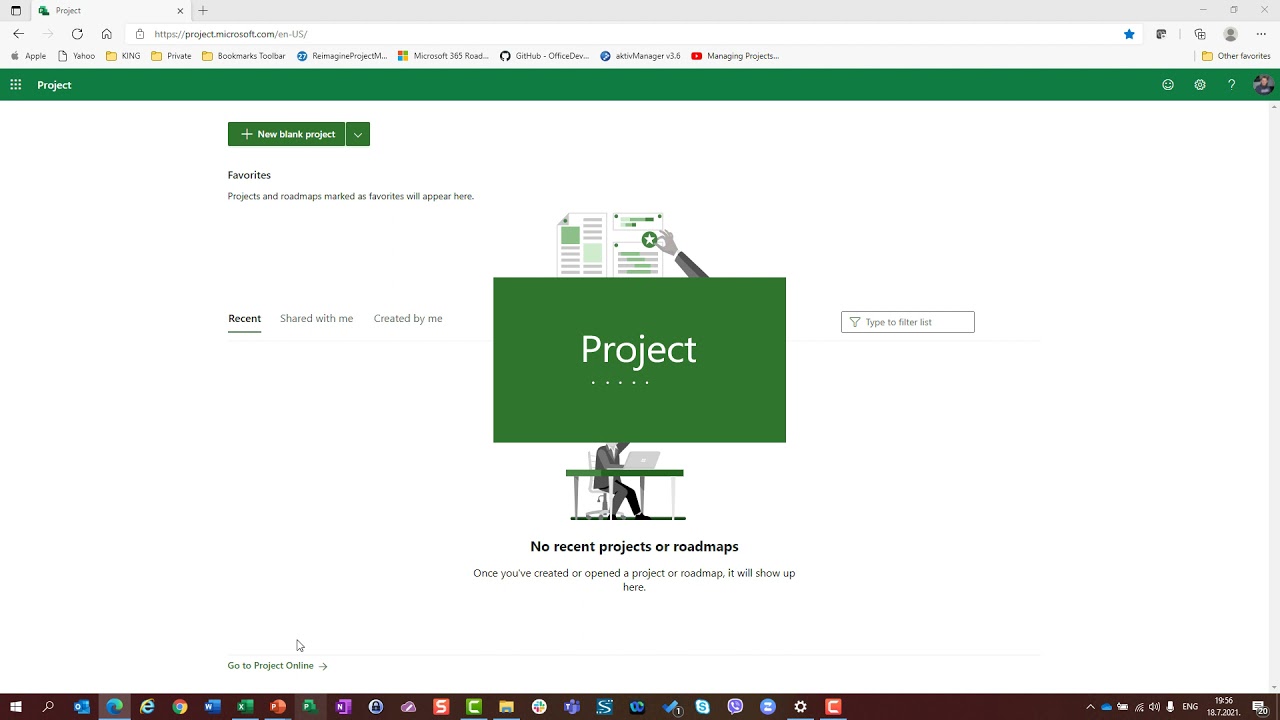Switch to Created by me tab
This screenshot has height=720, width=1280.
click(408, 318)
